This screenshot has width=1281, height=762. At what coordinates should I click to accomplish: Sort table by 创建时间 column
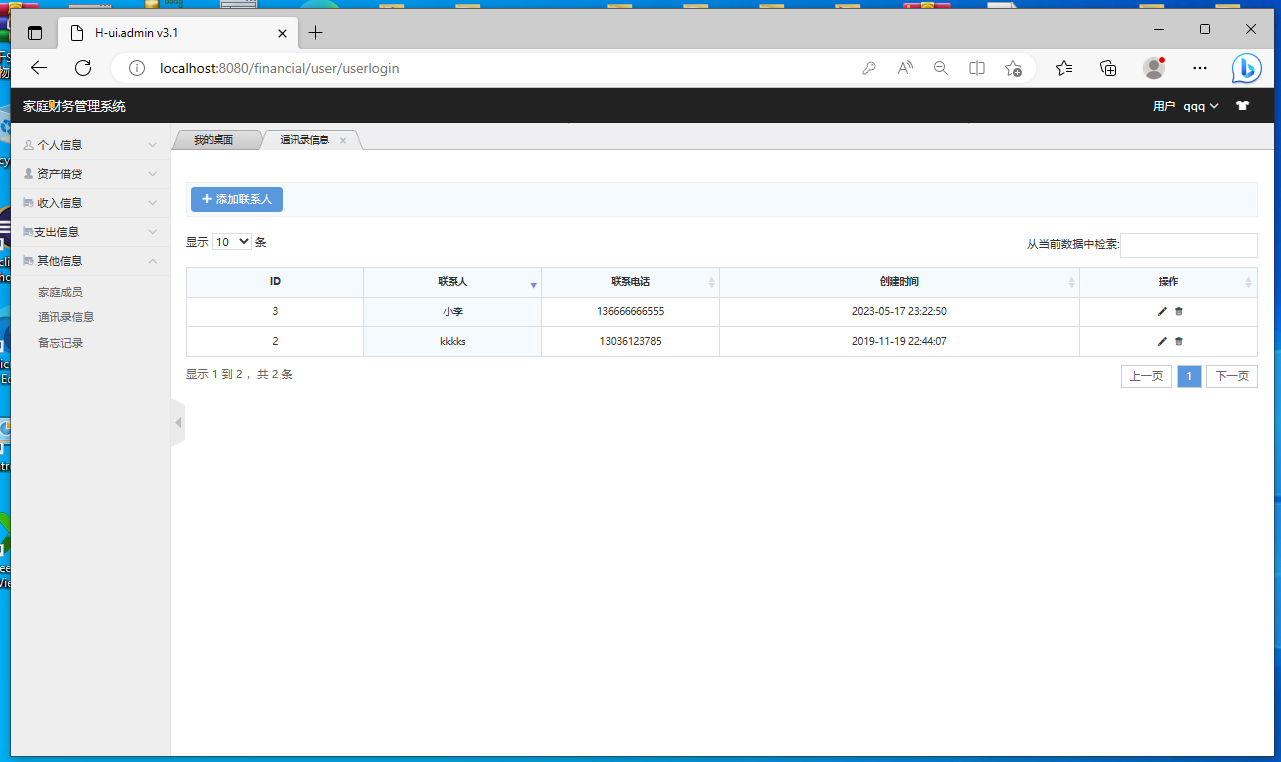(899, 282)
